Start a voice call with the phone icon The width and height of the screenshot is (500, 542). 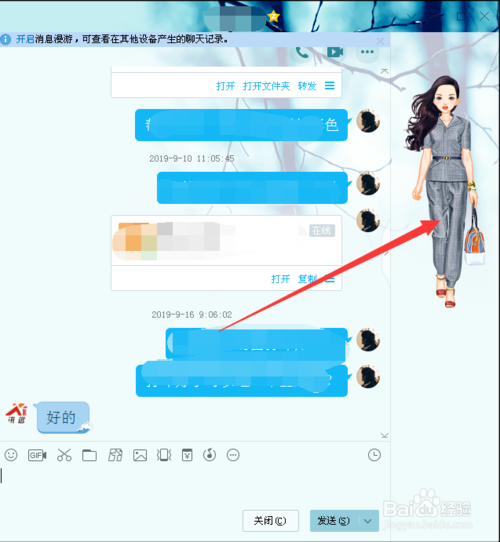(x=302, y=53)
